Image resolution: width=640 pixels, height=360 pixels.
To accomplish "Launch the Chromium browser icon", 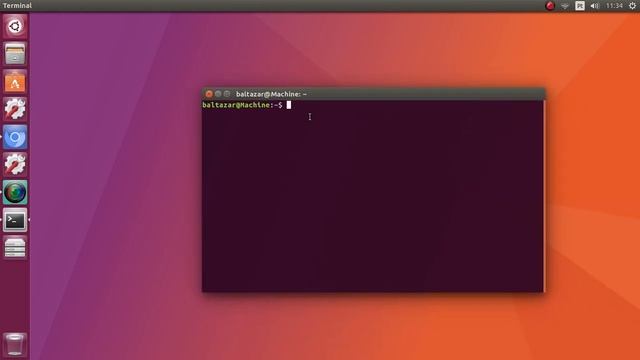I will click(15, 137).
